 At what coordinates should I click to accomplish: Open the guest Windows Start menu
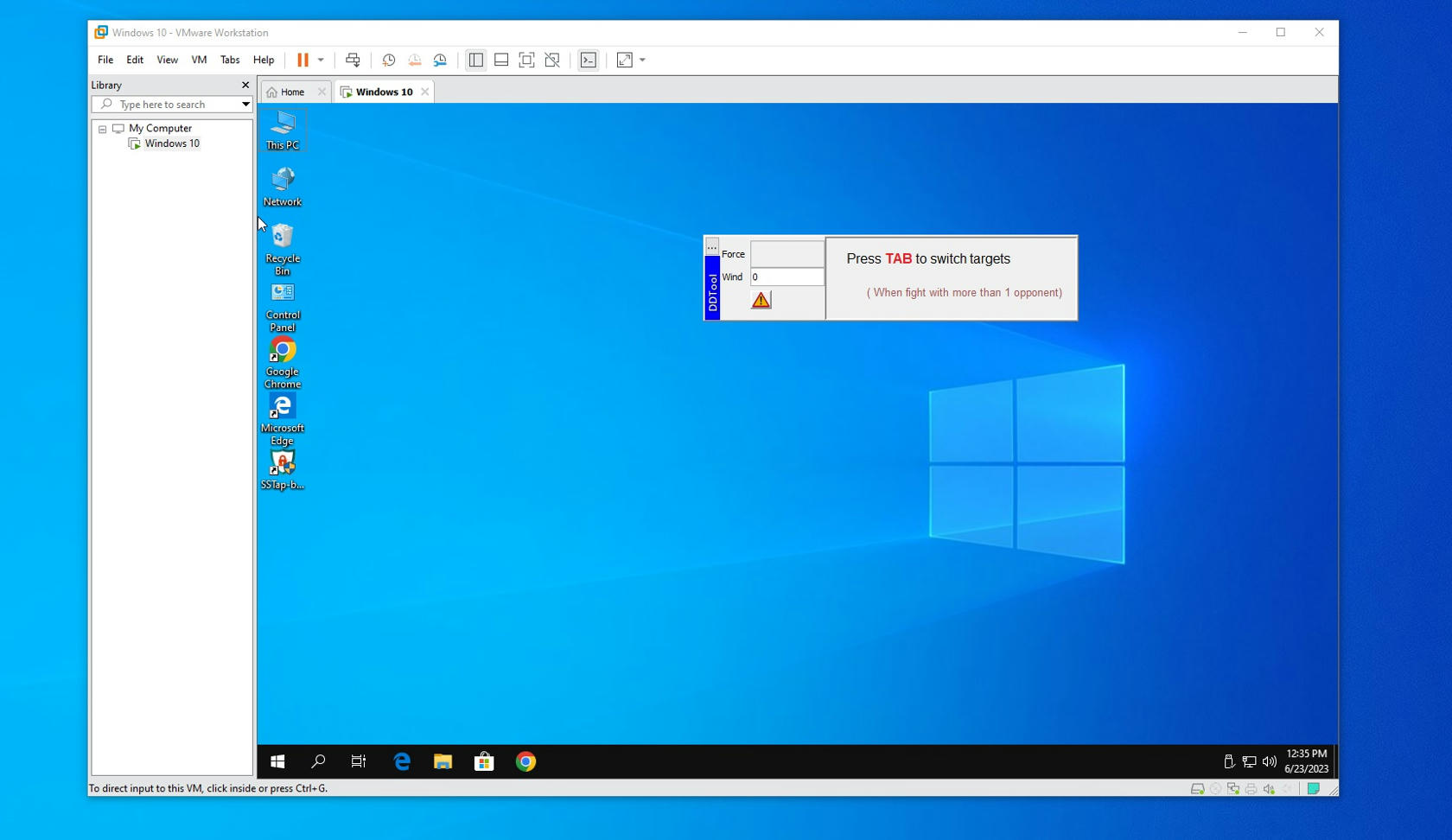coord(277,761)
